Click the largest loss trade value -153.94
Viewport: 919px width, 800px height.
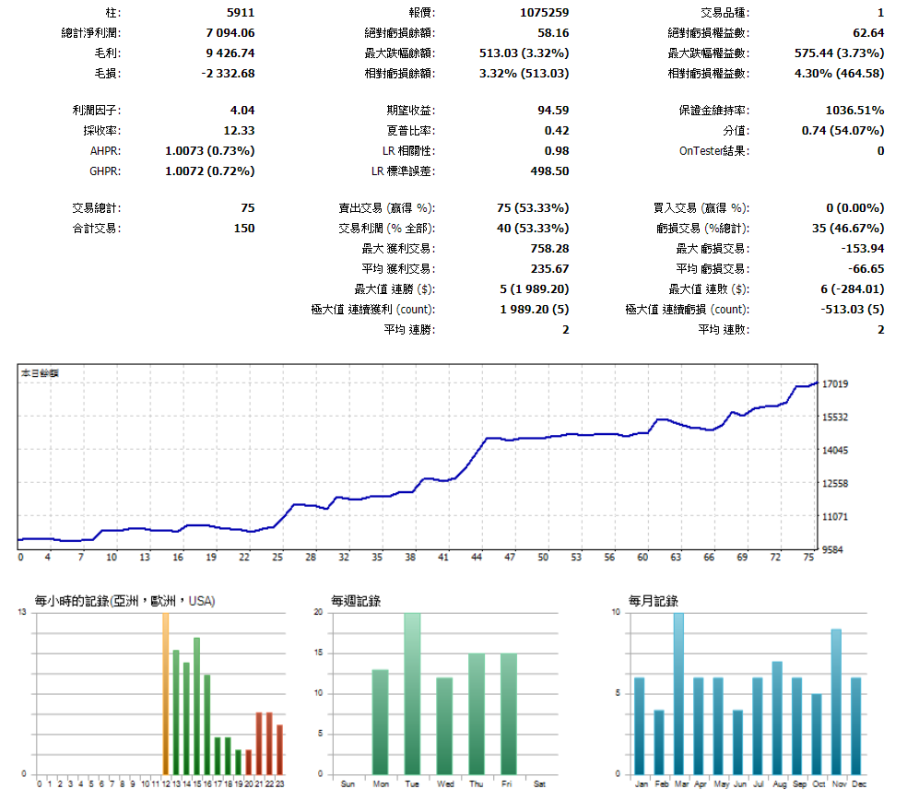(860, 247)
